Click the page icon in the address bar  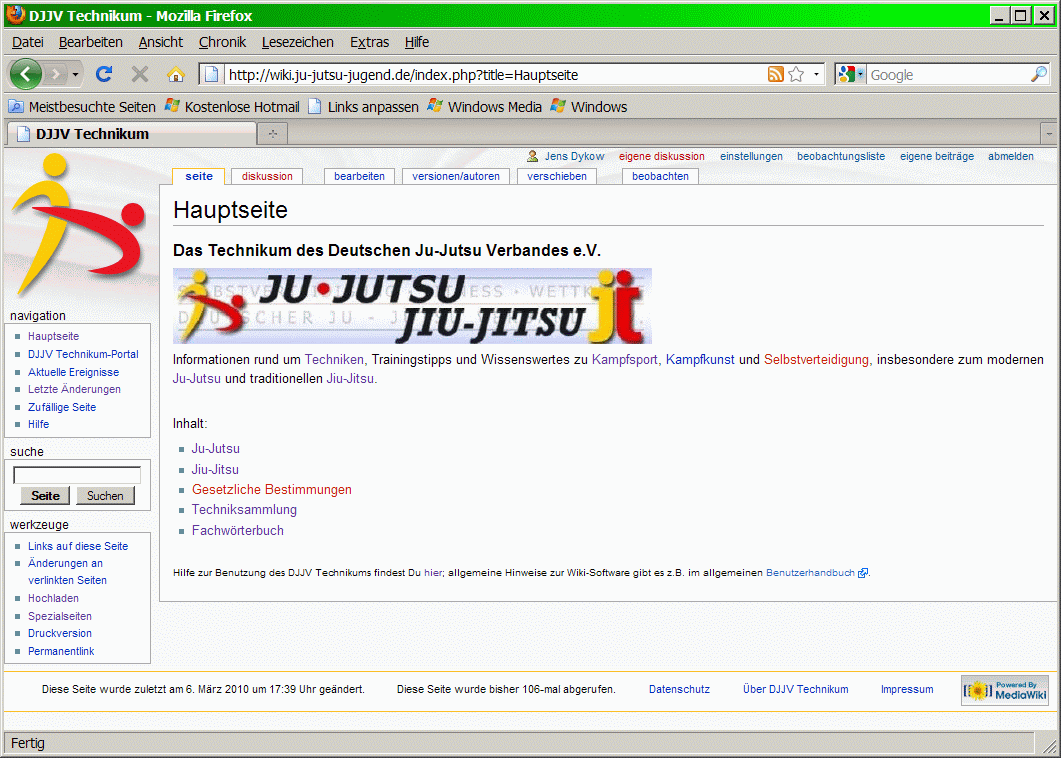click(211, 74)
